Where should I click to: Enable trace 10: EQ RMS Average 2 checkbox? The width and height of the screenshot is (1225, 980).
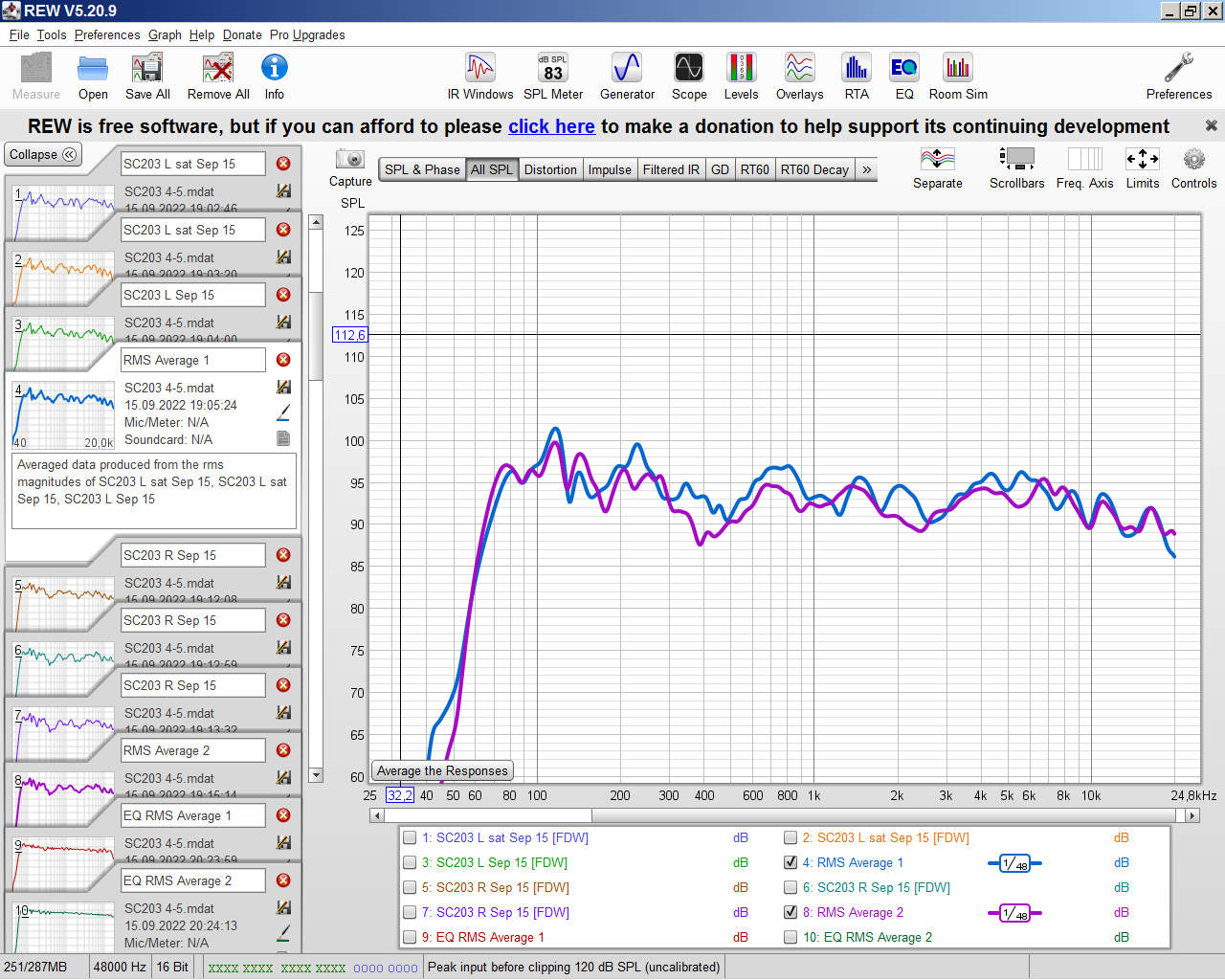point(791,937)
